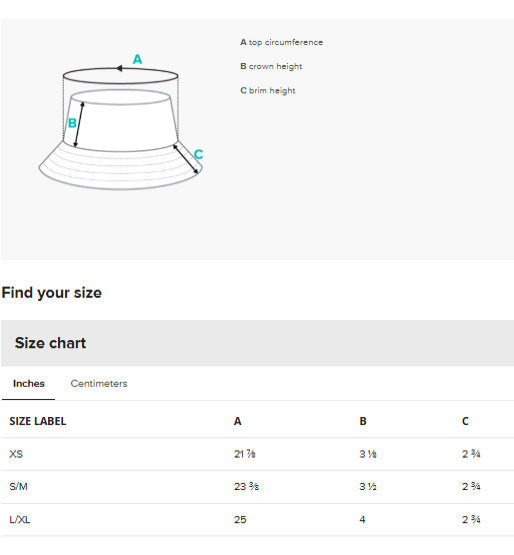Click the Size chart header bar

pos(257,343)
